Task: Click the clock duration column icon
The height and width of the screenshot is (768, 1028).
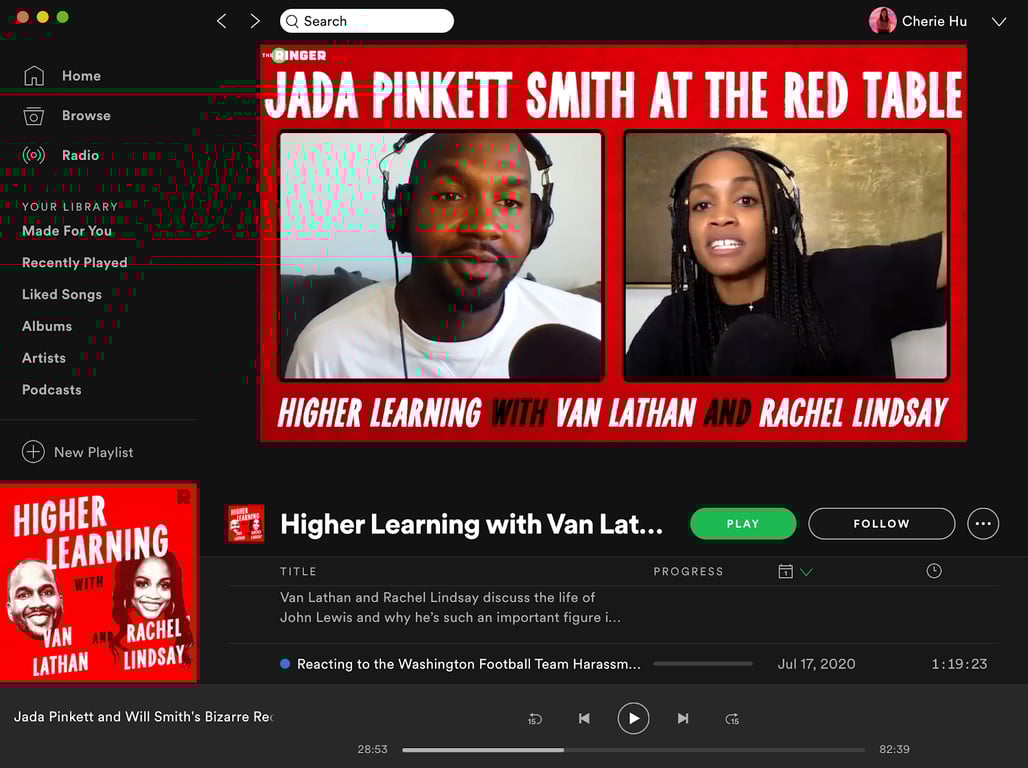Action: click(934, 571)
